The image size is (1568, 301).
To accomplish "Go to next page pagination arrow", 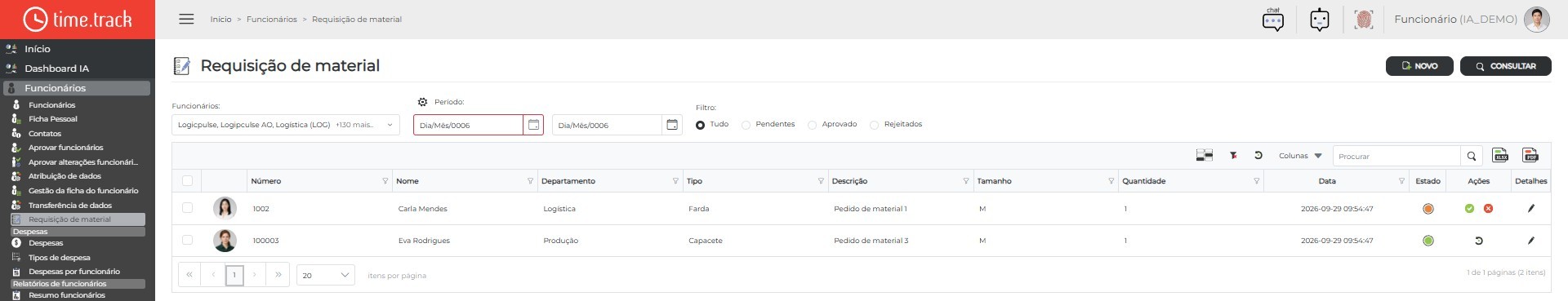I will [x=255, y=275].
